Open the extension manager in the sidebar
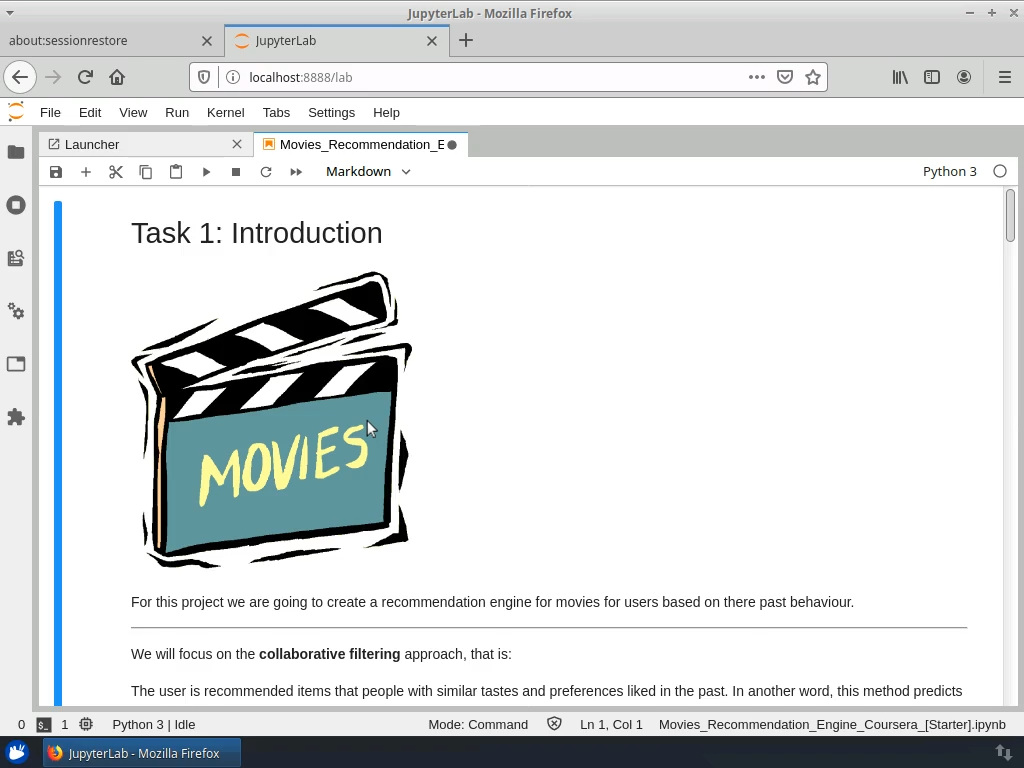The height and width of the screenshot is (768, 1024). [16, 417]
